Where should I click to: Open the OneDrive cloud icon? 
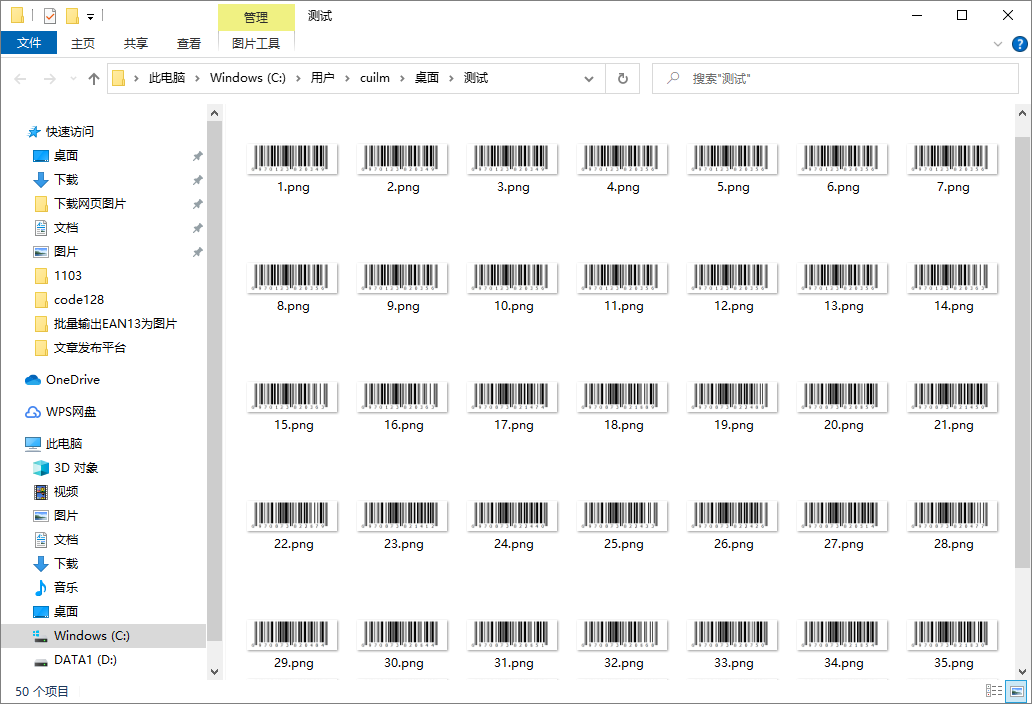click(x=33, y=380)
